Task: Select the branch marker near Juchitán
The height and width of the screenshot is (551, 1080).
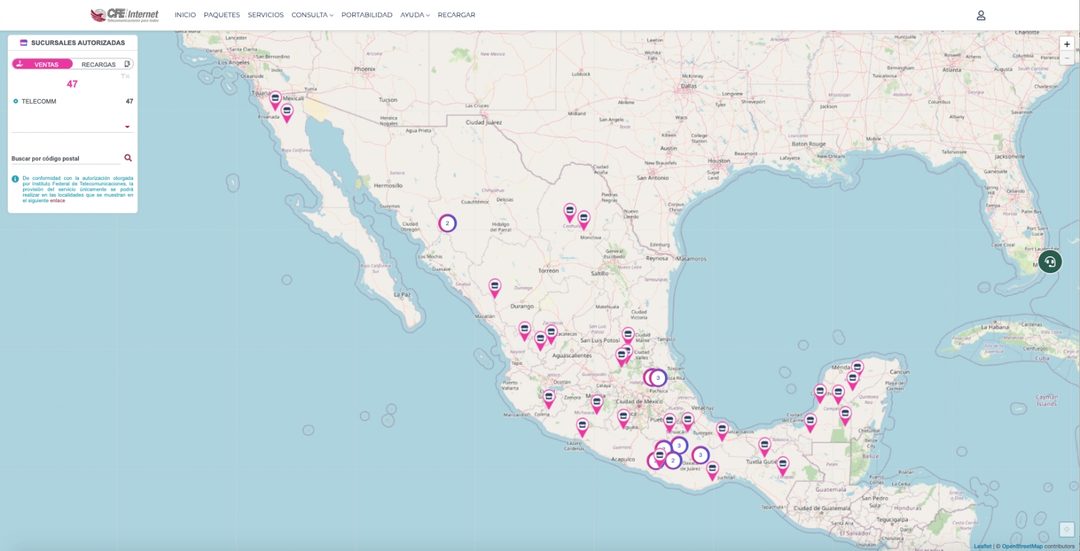Action: coord(712,470)
